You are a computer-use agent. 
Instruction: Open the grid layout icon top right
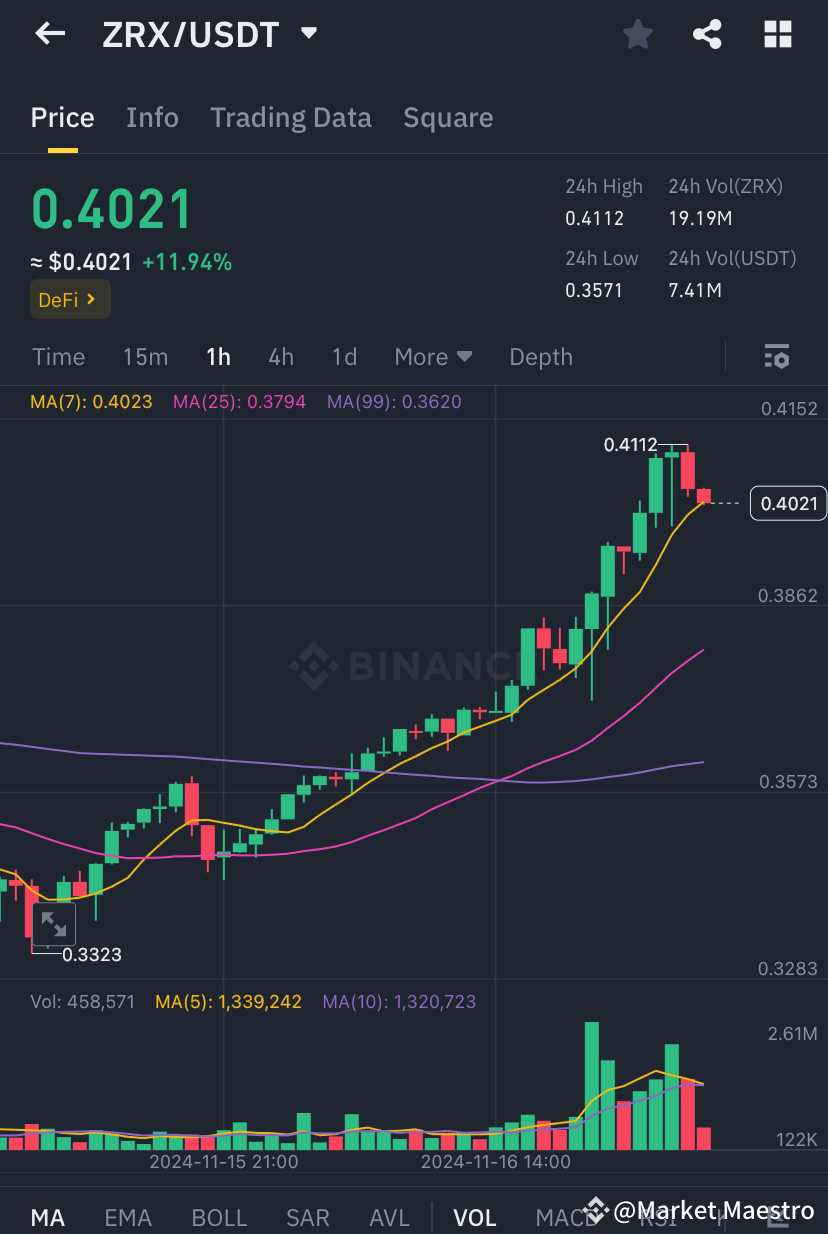[x=777, y=34]
